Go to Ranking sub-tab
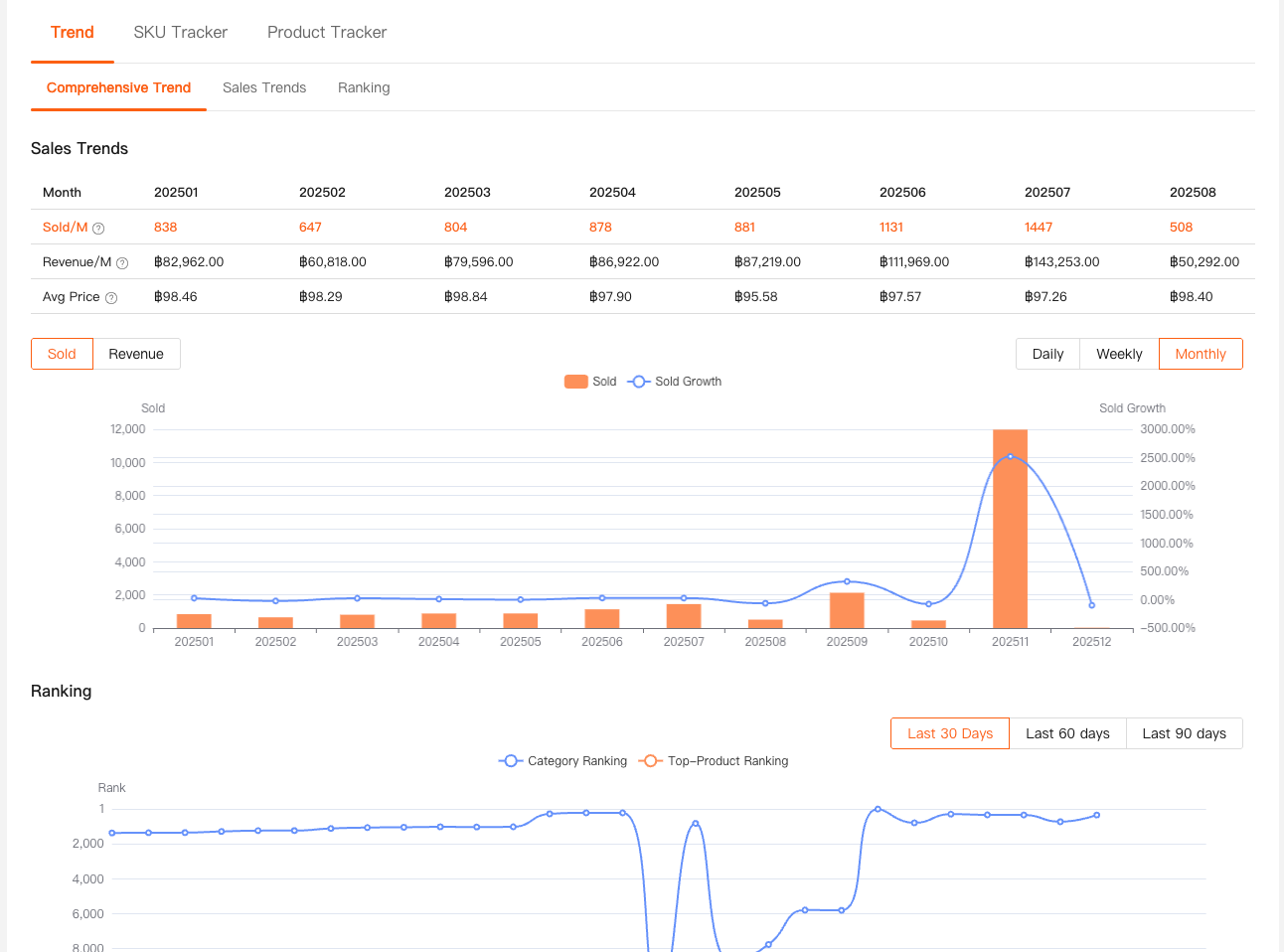 point(364,87)
